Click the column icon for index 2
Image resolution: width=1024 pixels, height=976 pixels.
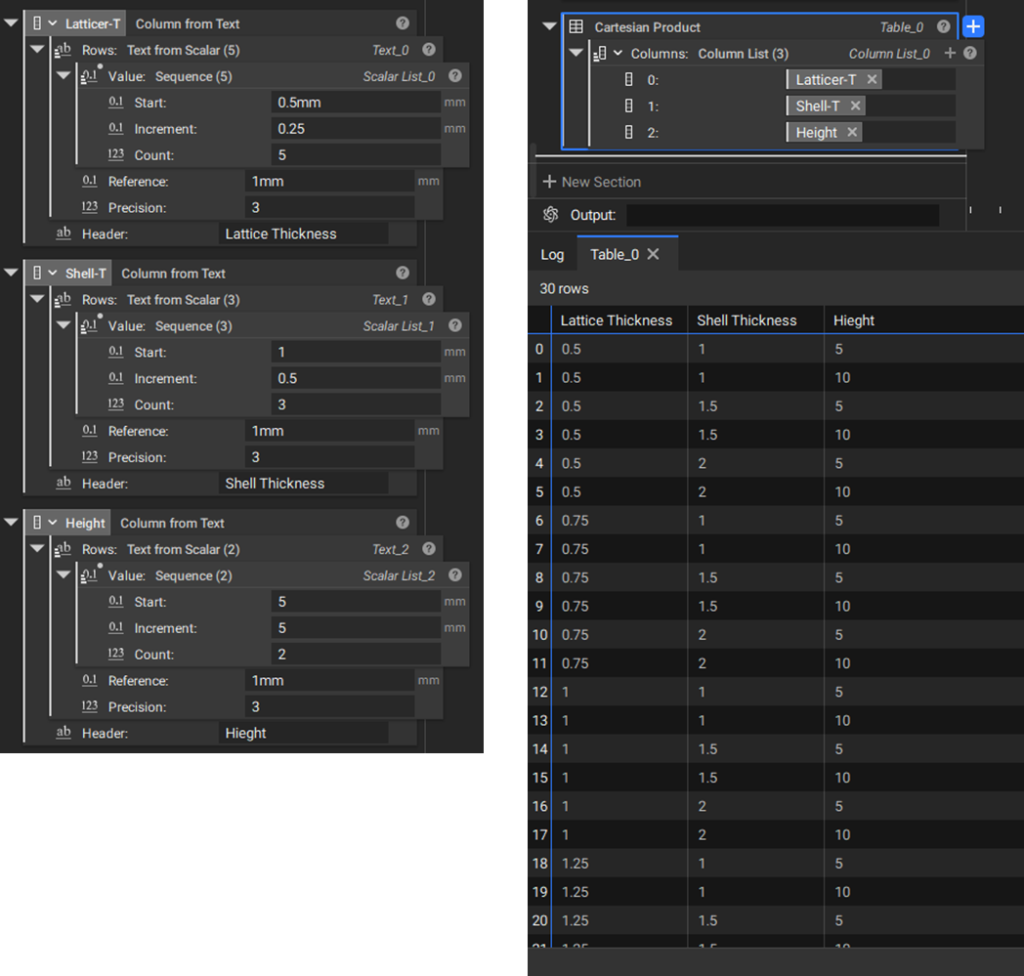point(628,133)
